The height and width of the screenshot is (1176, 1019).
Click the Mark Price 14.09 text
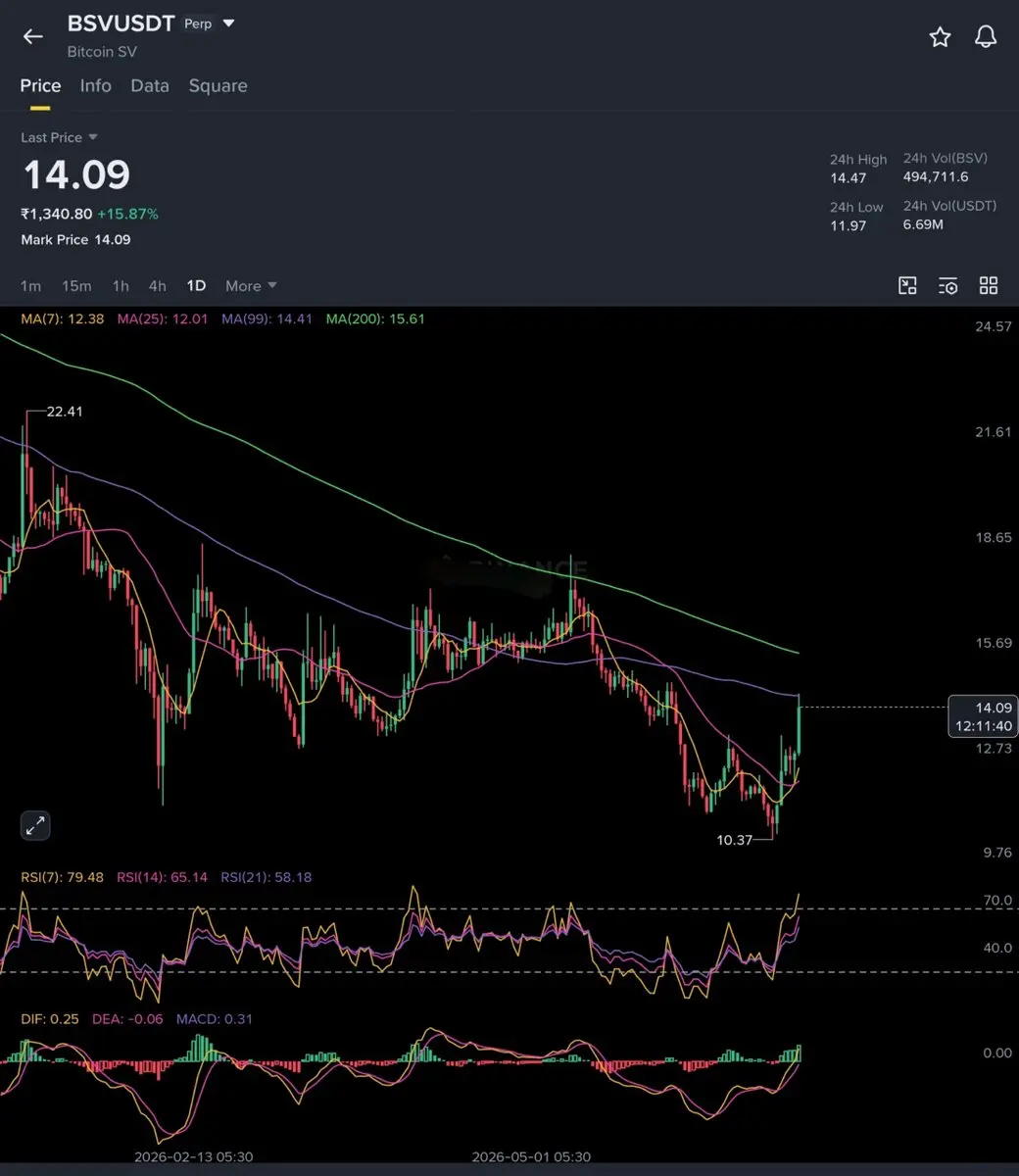click(75, 239)
